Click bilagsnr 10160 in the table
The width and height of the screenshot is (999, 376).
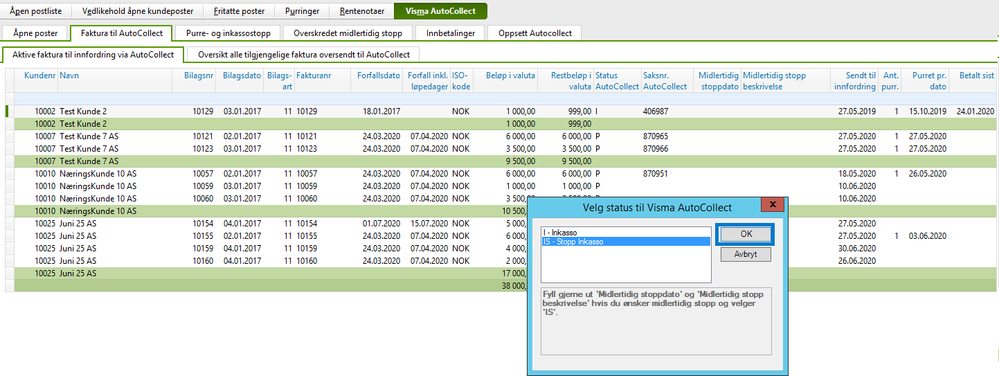coord(203,261)
